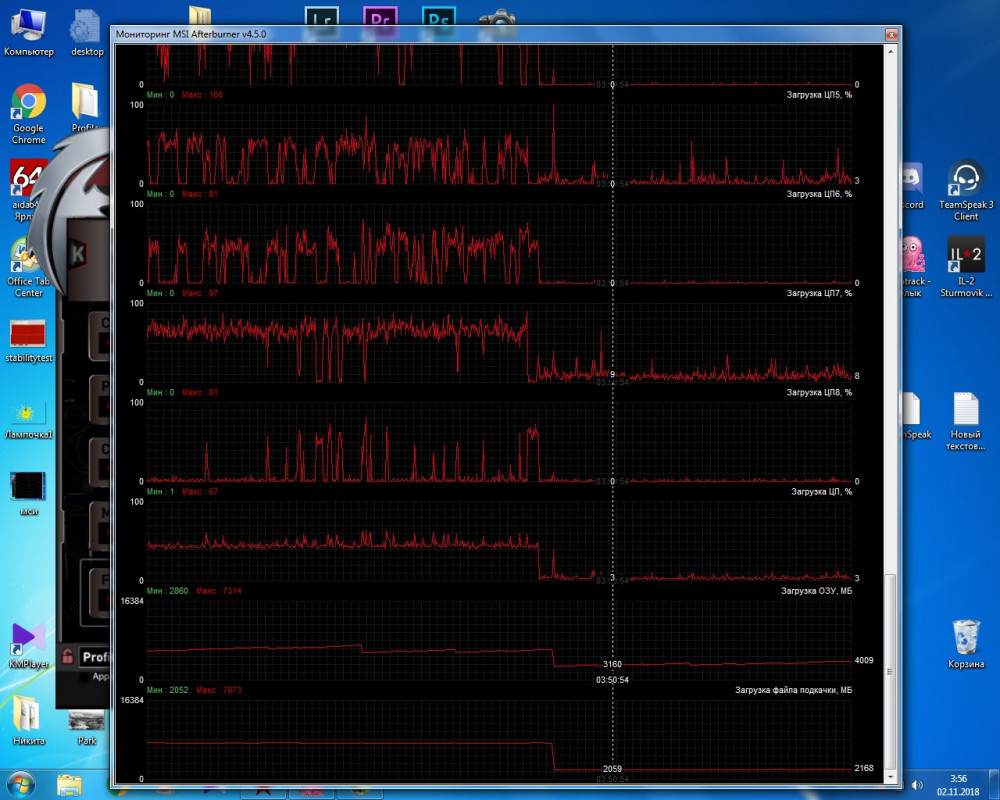Open the Никита folder
This screenshot has height=800, width=1000.
click(28, 715)
